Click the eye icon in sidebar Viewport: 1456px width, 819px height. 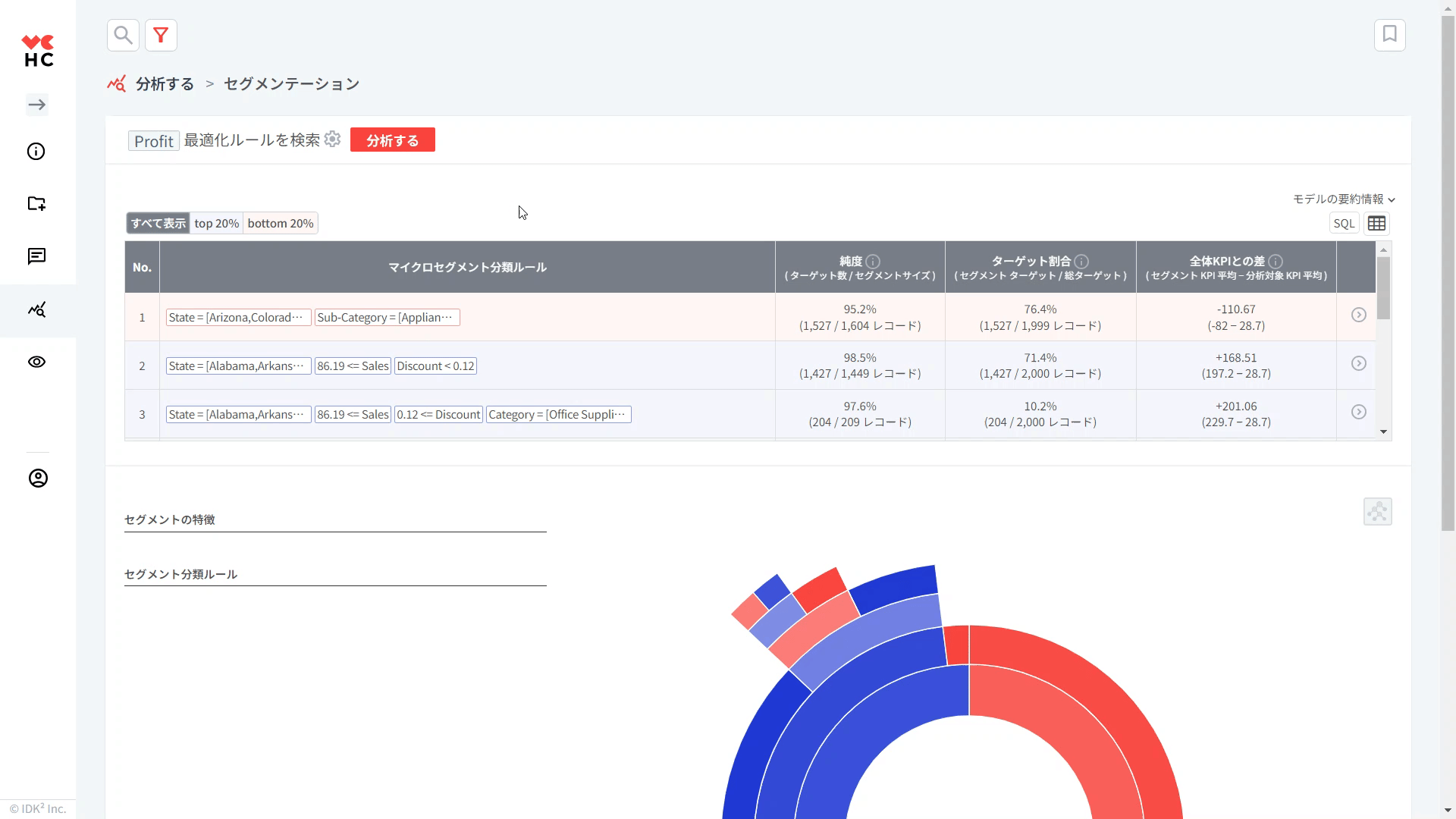point(36,362)
